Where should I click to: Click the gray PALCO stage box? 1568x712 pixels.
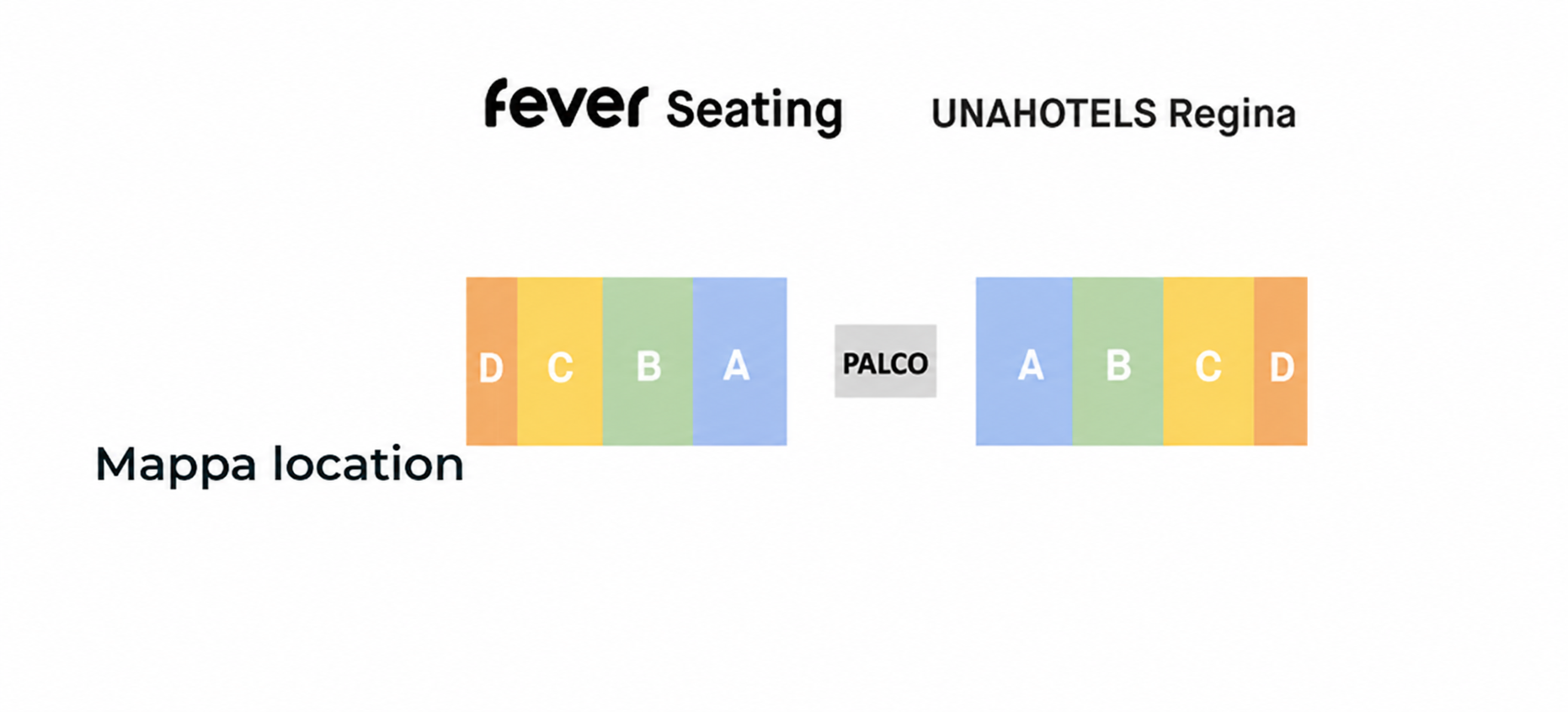pyautogui.click(x=885, y=361)
